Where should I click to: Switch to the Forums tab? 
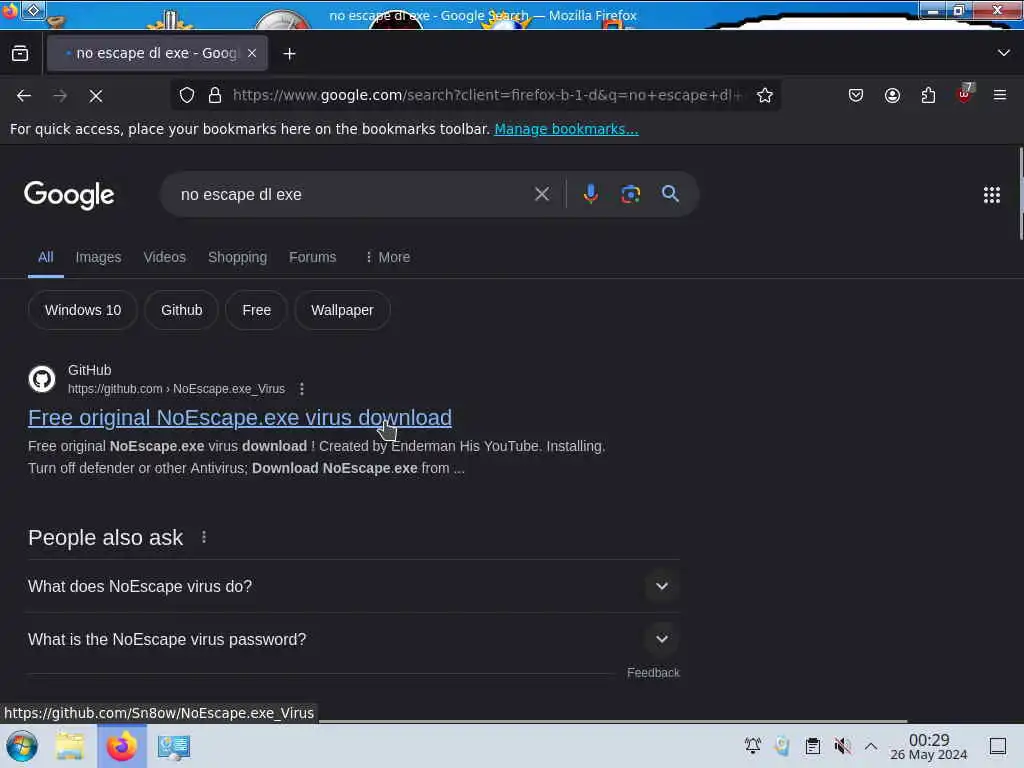click(312, 257)
